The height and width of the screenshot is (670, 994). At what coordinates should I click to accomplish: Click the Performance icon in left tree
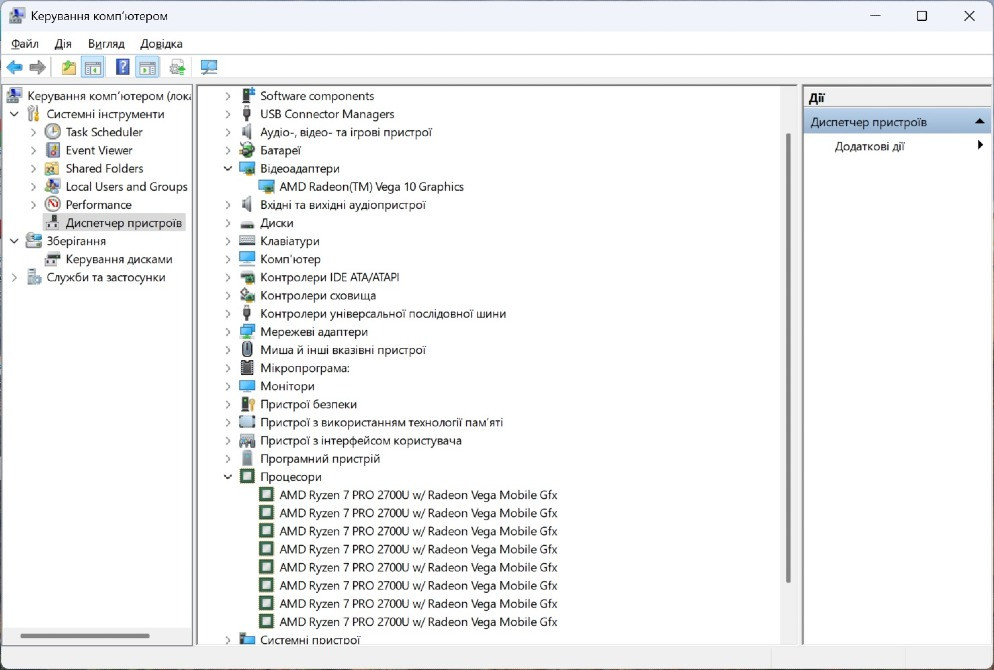53,205
